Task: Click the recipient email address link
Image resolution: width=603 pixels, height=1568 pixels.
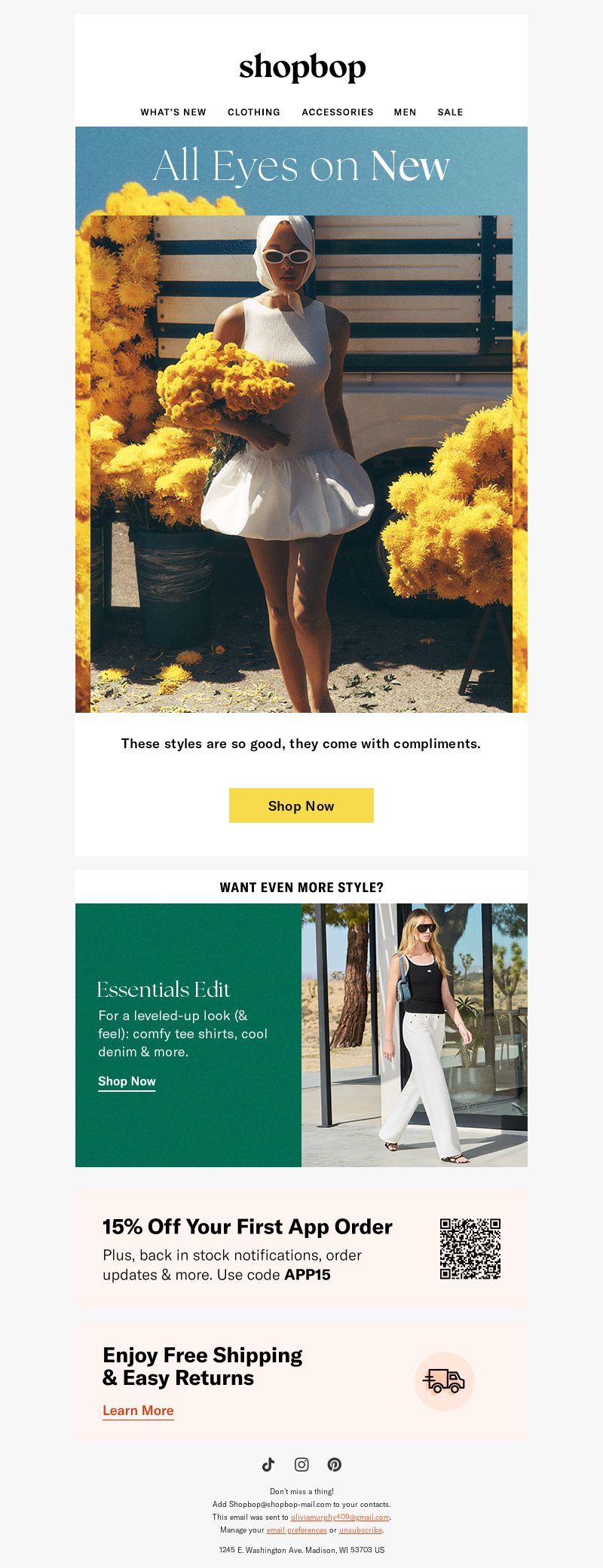Action: [x=340, y=1517]
